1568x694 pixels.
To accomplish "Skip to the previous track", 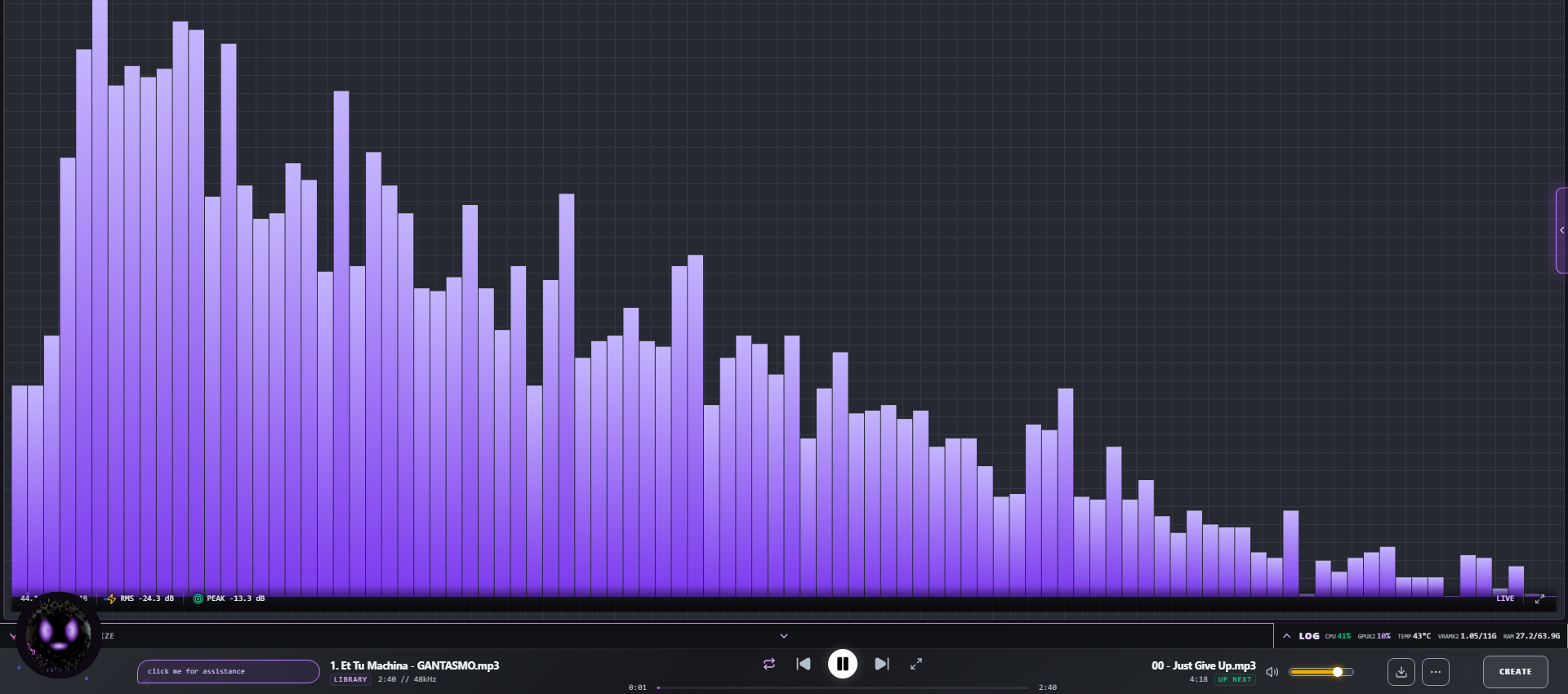I will pyautogui.click(x=804, y=664).
